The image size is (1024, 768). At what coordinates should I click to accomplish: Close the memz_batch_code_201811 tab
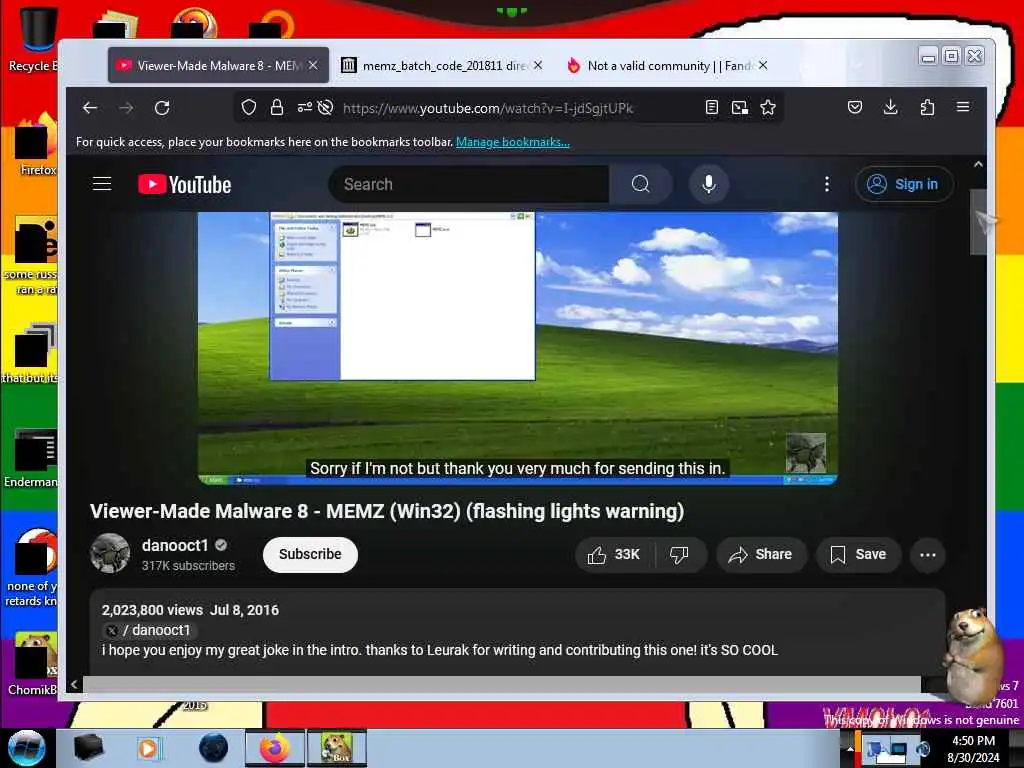click(x=537, y=65)
